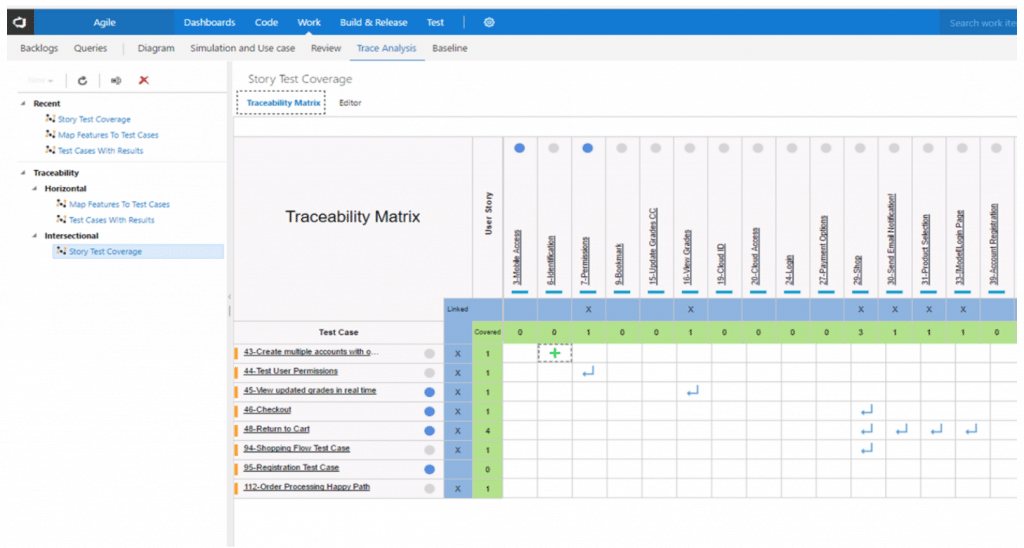Click covered value 4 for 48-Return to Cart
The image size is (1024, 548).
coord(487,430)
